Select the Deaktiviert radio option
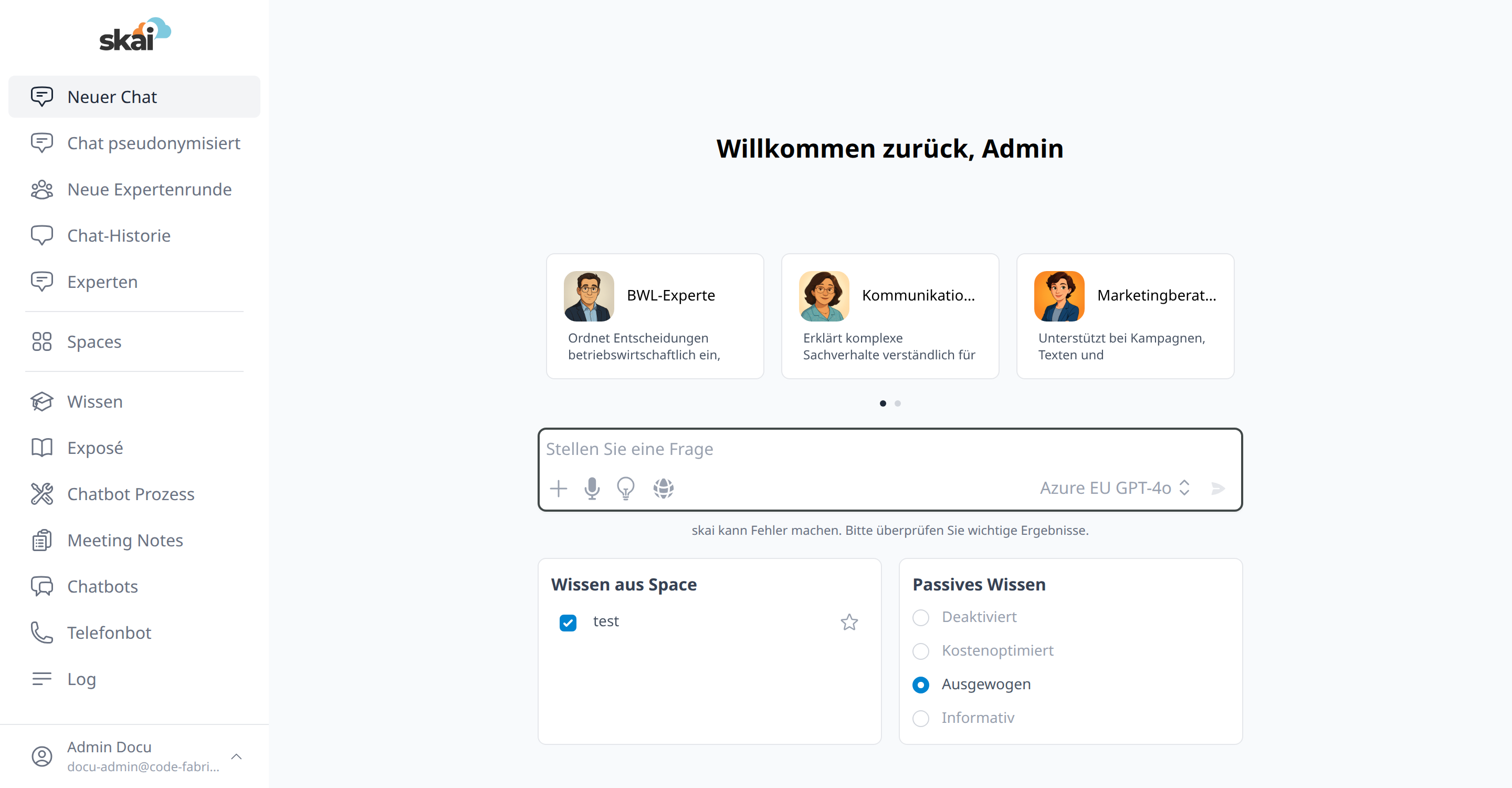Image resolution: width=1512 pixels, height=788 pixels. [920, 618]
